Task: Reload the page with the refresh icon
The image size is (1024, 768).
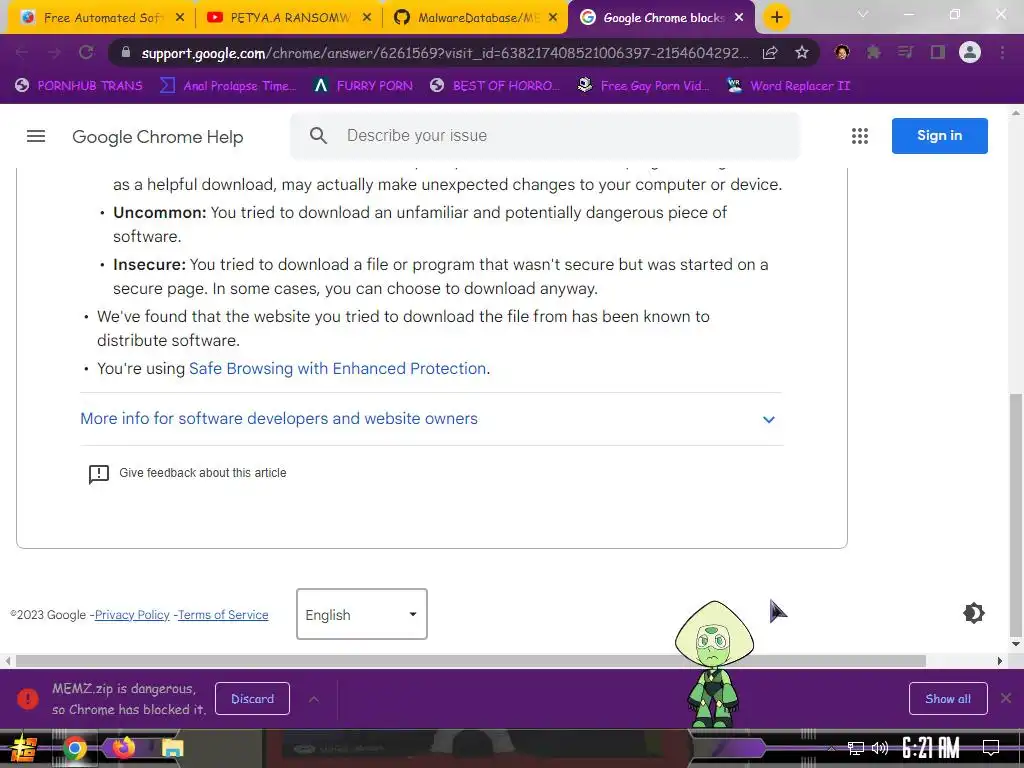Action: [86, 52]
